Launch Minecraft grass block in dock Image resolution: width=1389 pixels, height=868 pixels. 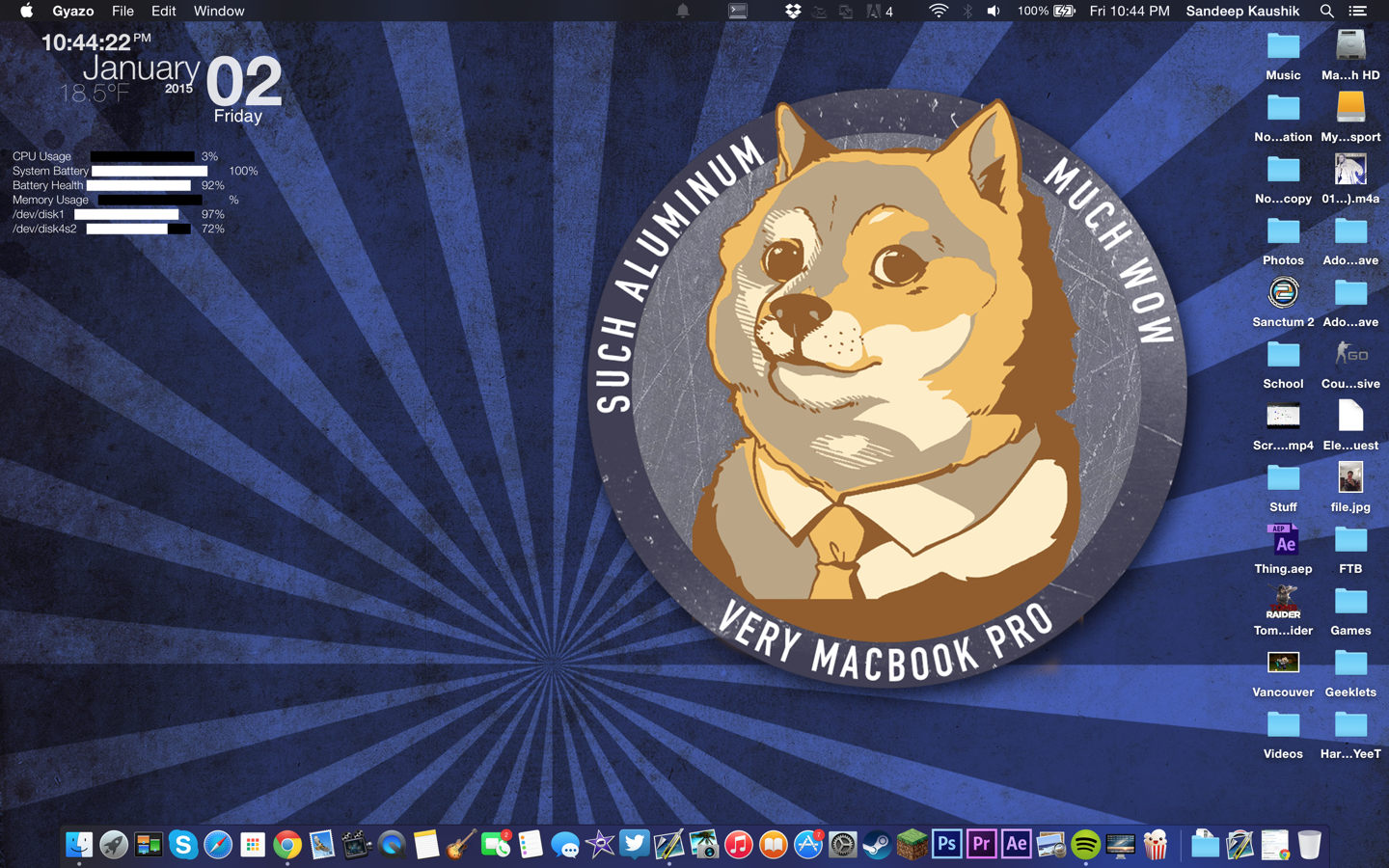click(912, 845)
